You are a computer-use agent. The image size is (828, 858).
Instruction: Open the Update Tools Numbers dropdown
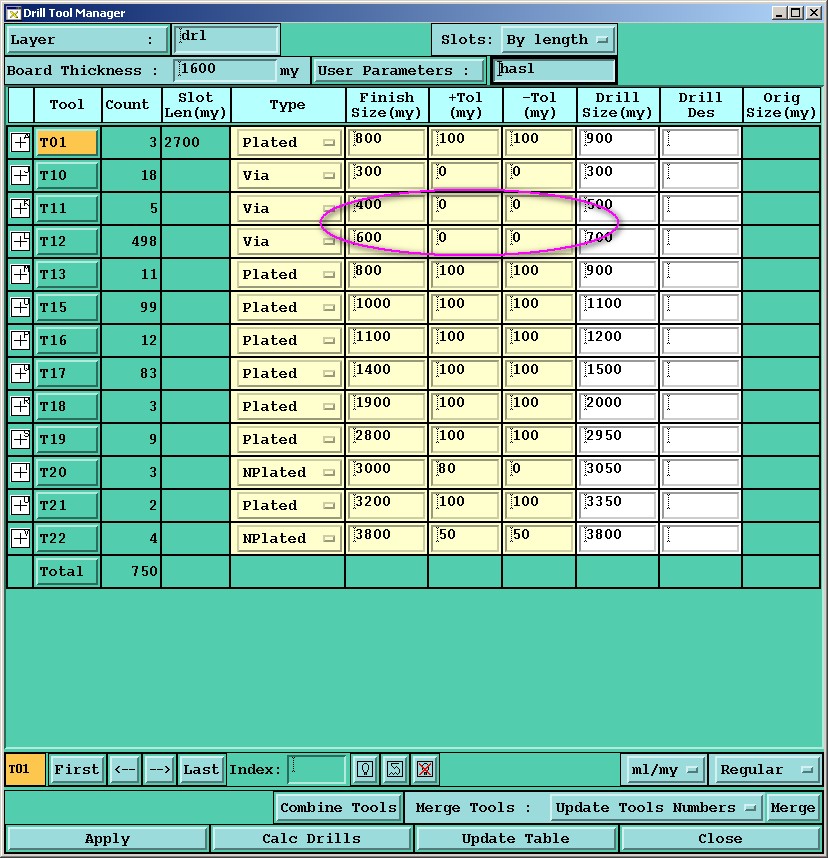(x=656, y=808)
